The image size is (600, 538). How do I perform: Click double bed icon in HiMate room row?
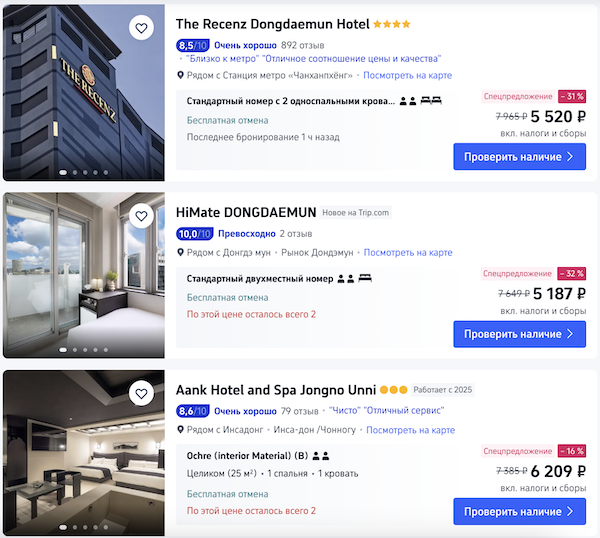click(x=365, y=278)
